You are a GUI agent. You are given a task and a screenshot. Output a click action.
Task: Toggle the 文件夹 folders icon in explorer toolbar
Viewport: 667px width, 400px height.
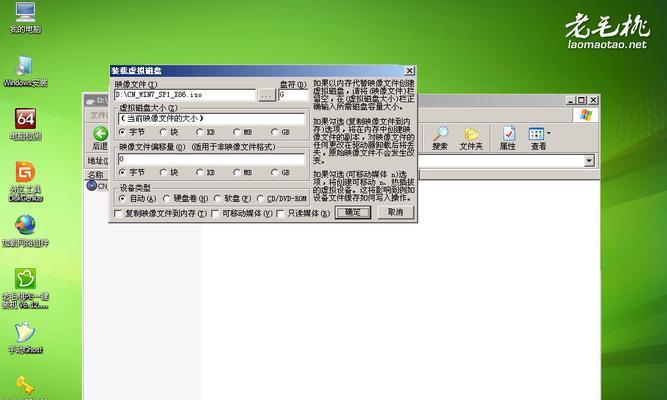coord(471,134)
